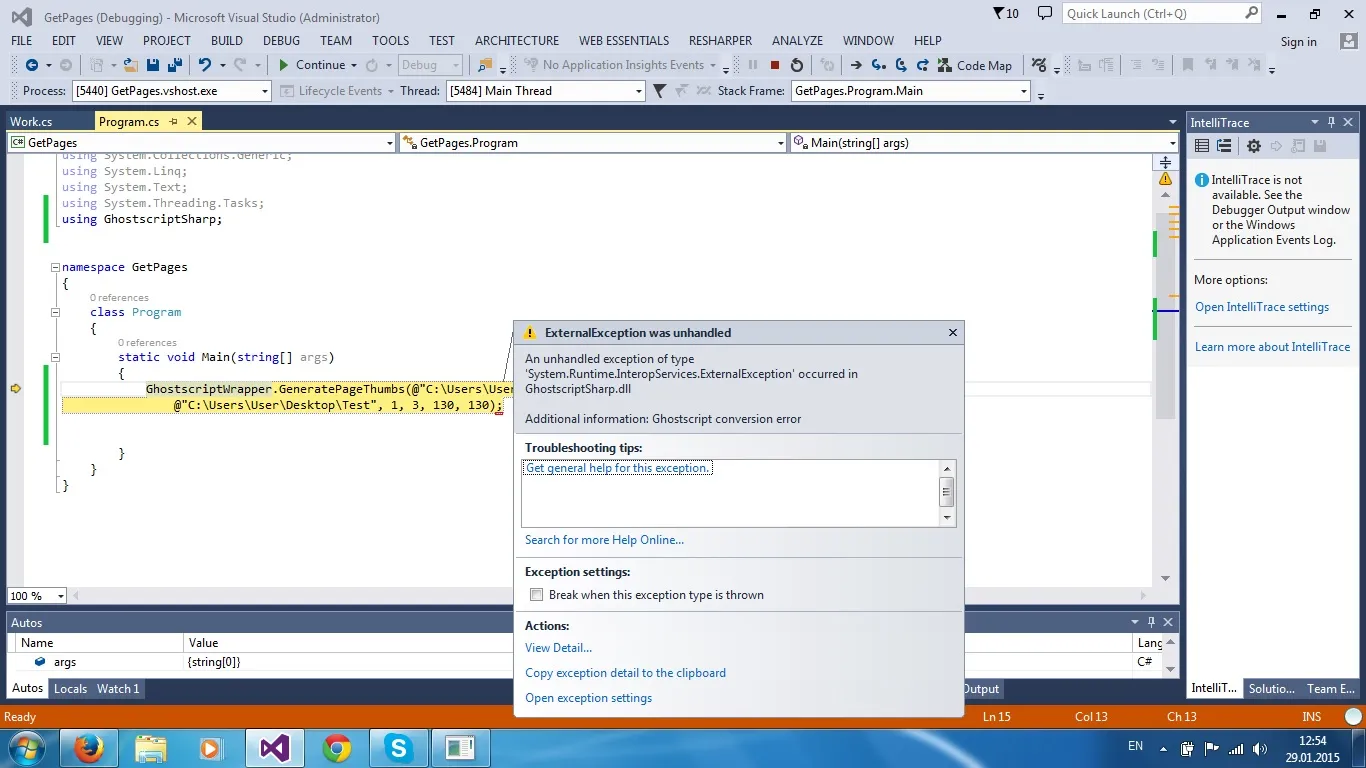Open the Continue button dropdown arrow

click(353, 65)
